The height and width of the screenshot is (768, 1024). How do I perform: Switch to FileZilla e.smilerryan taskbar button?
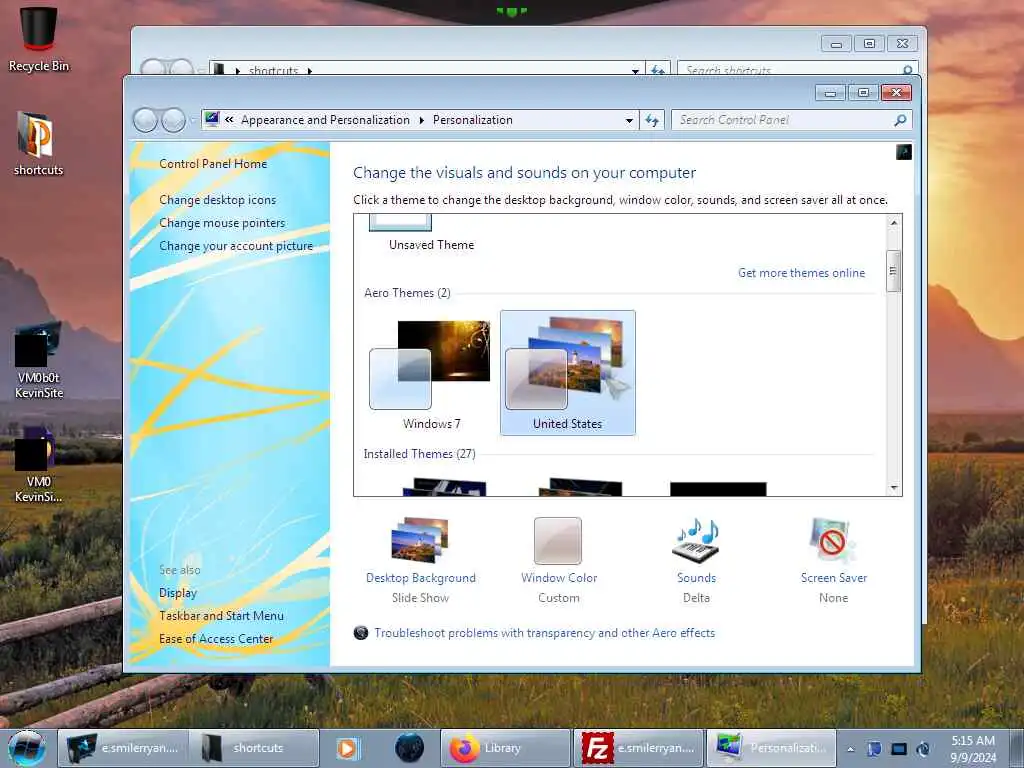click(x=638, y=748)
